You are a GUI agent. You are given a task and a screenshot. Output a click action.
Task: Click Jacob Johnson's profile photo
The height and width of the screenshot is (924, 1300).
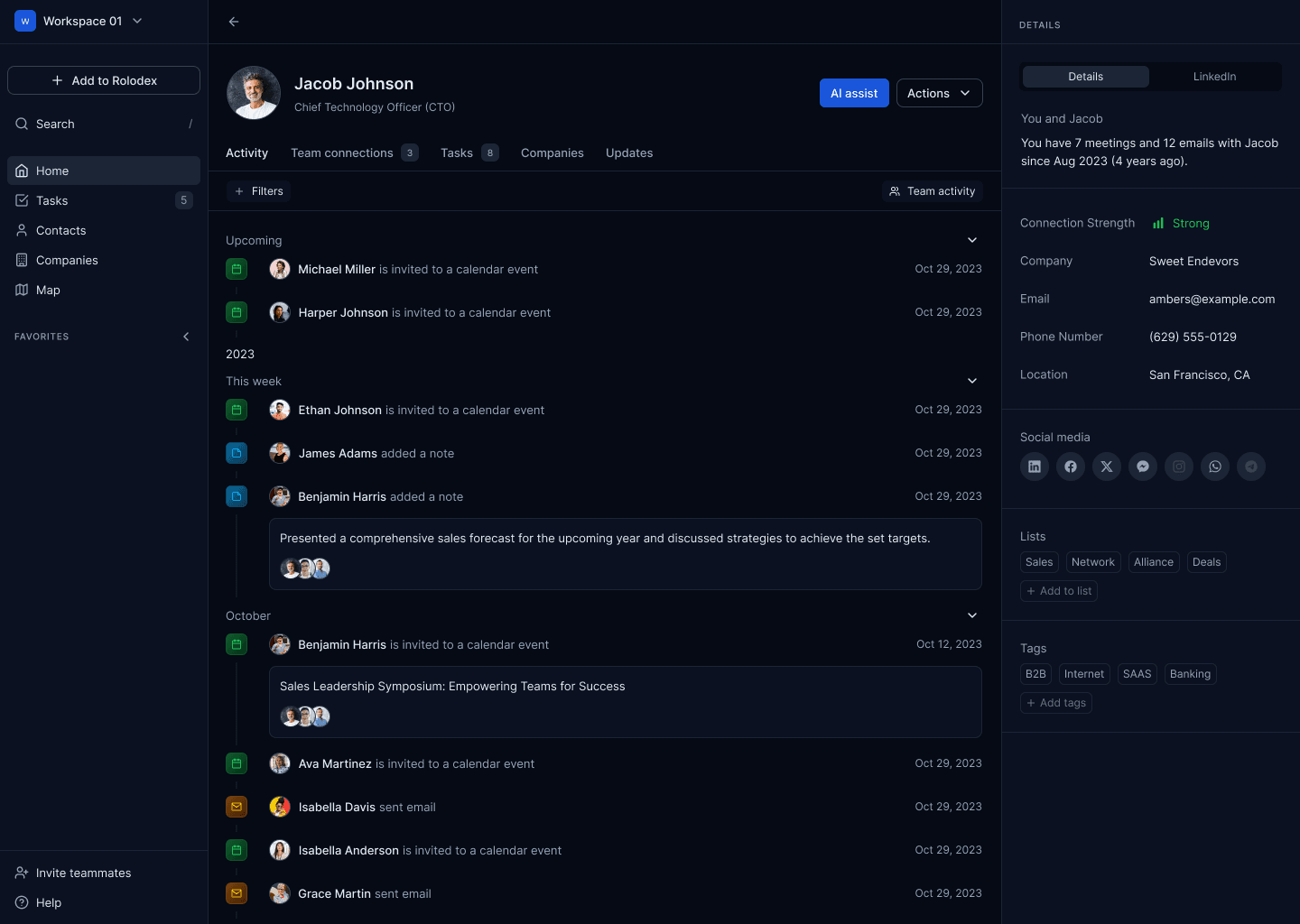254,93
